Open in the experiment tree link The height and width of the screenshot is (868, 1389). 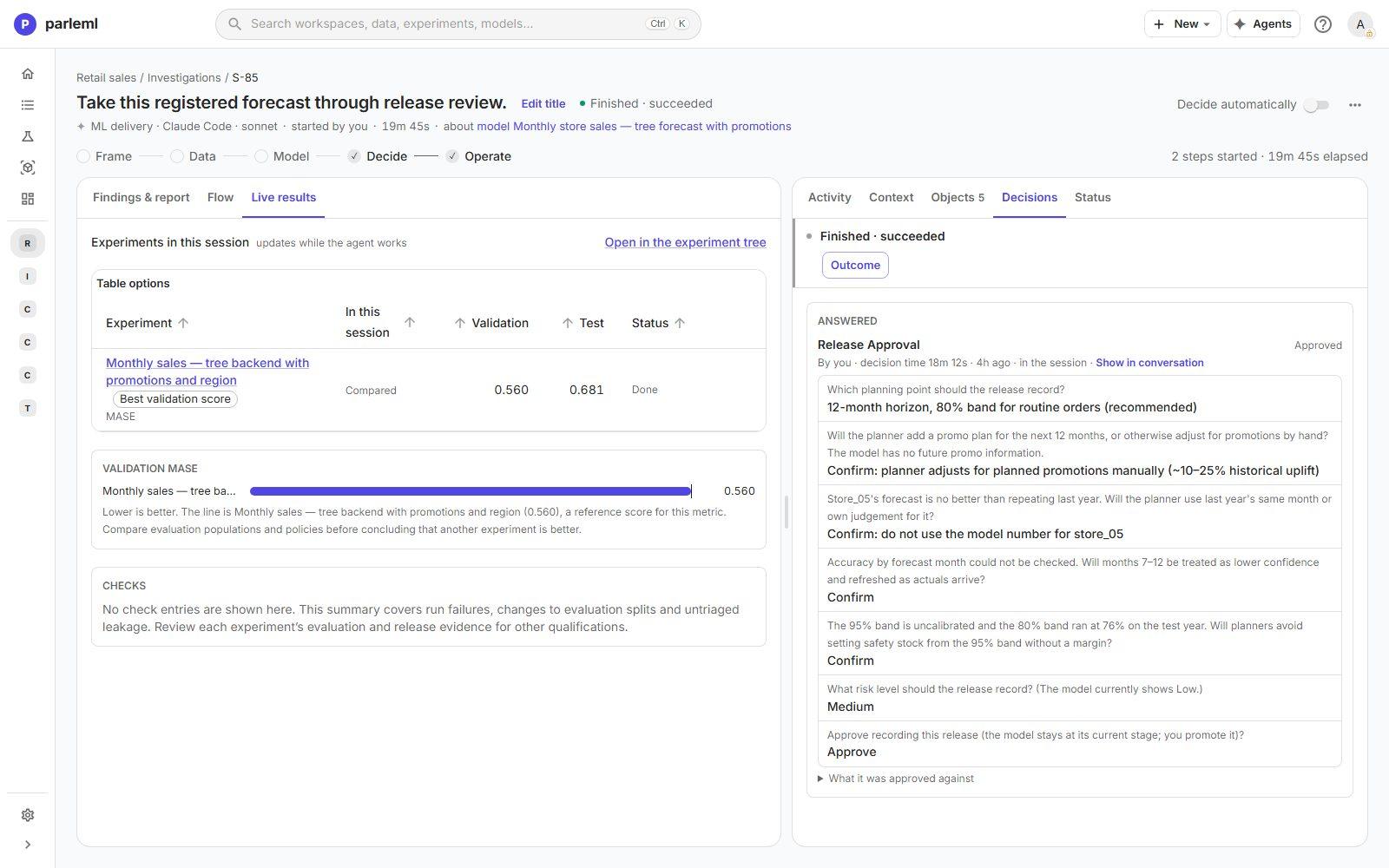coord(686,243)
